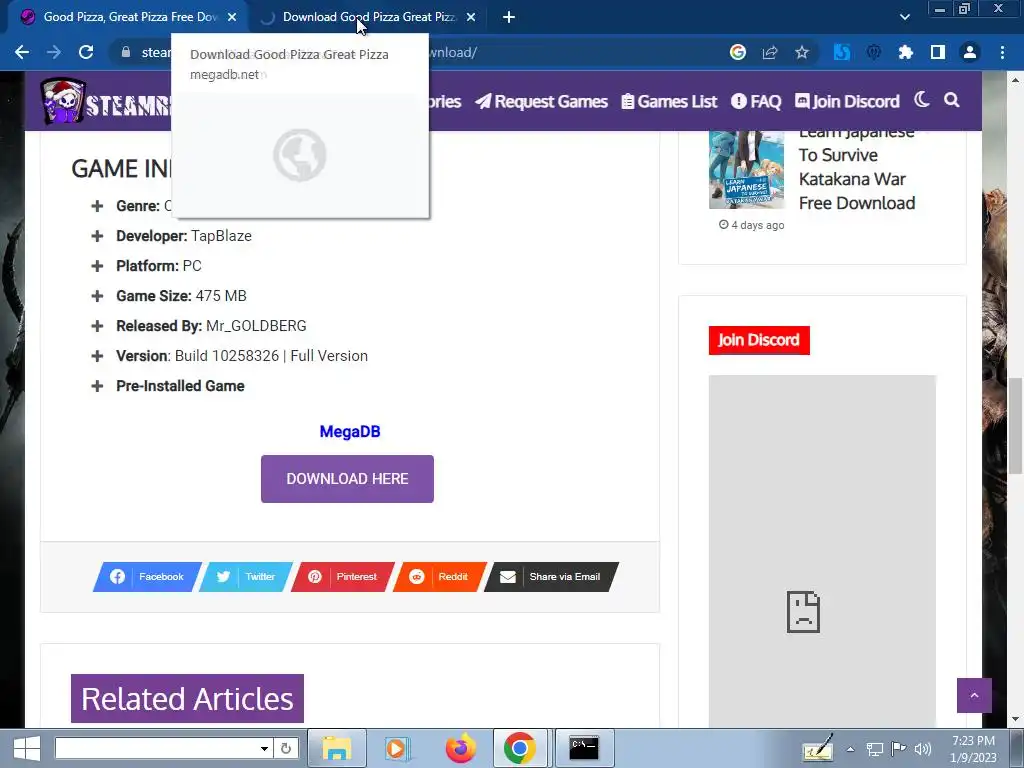Image resolution: width=1024 pixels, height=768 pixels.
Task: Click the scroll-to-top arrow button
Action: tap(974, 696)
